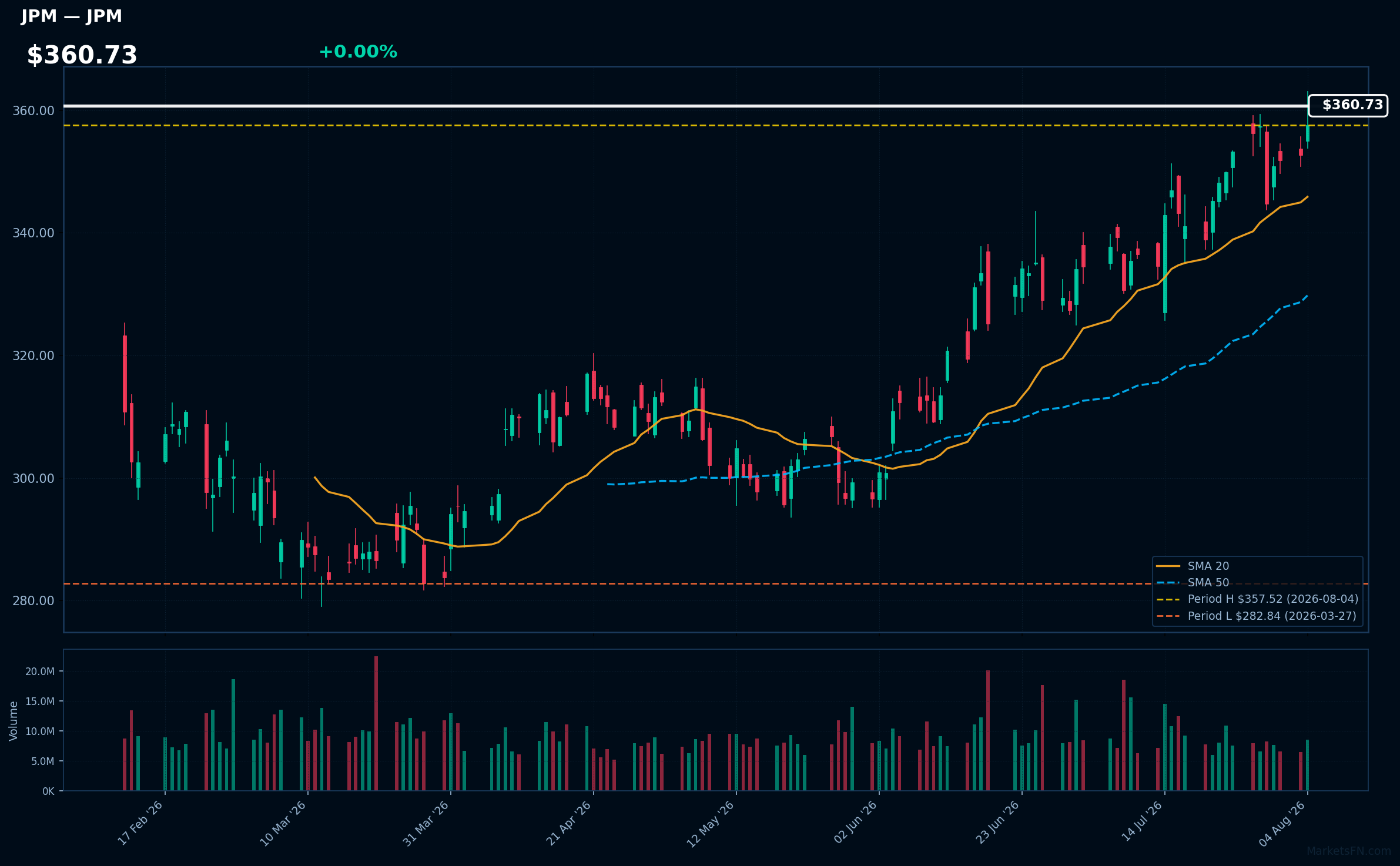Click the 320.00 price axis label

tap(34, 355)
